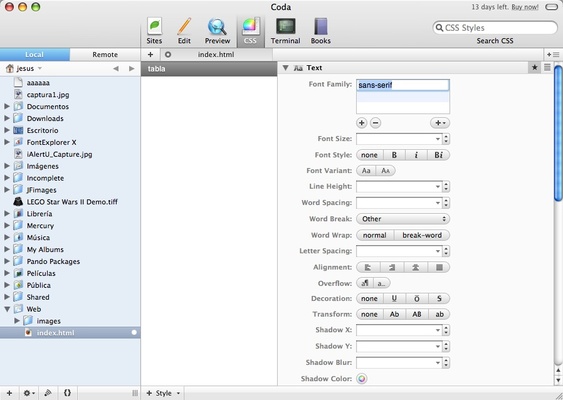Open the Shadow Color picker

point(362,378)
